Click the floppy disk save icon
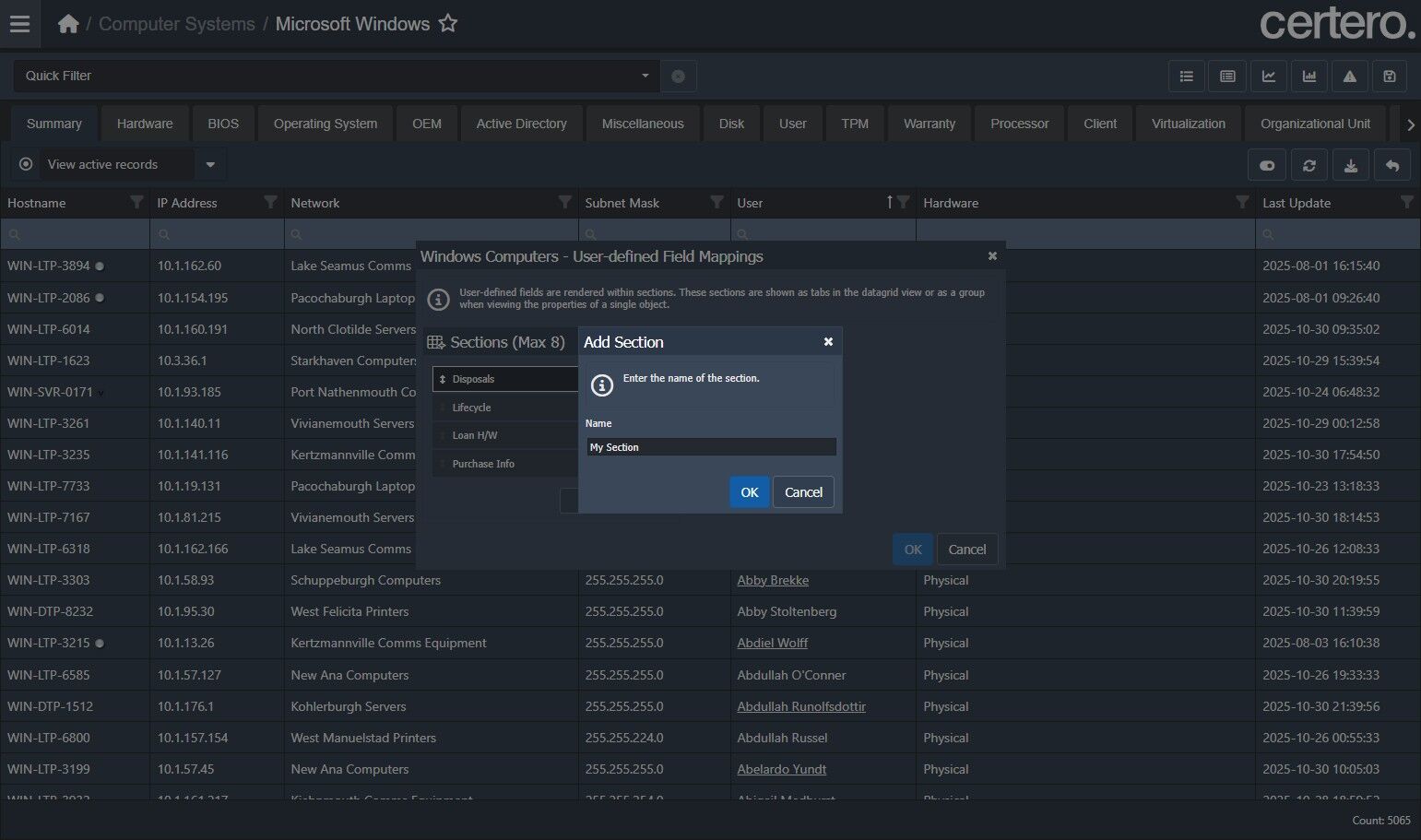The image size is (1421, 840). [x=1390, y=77]
